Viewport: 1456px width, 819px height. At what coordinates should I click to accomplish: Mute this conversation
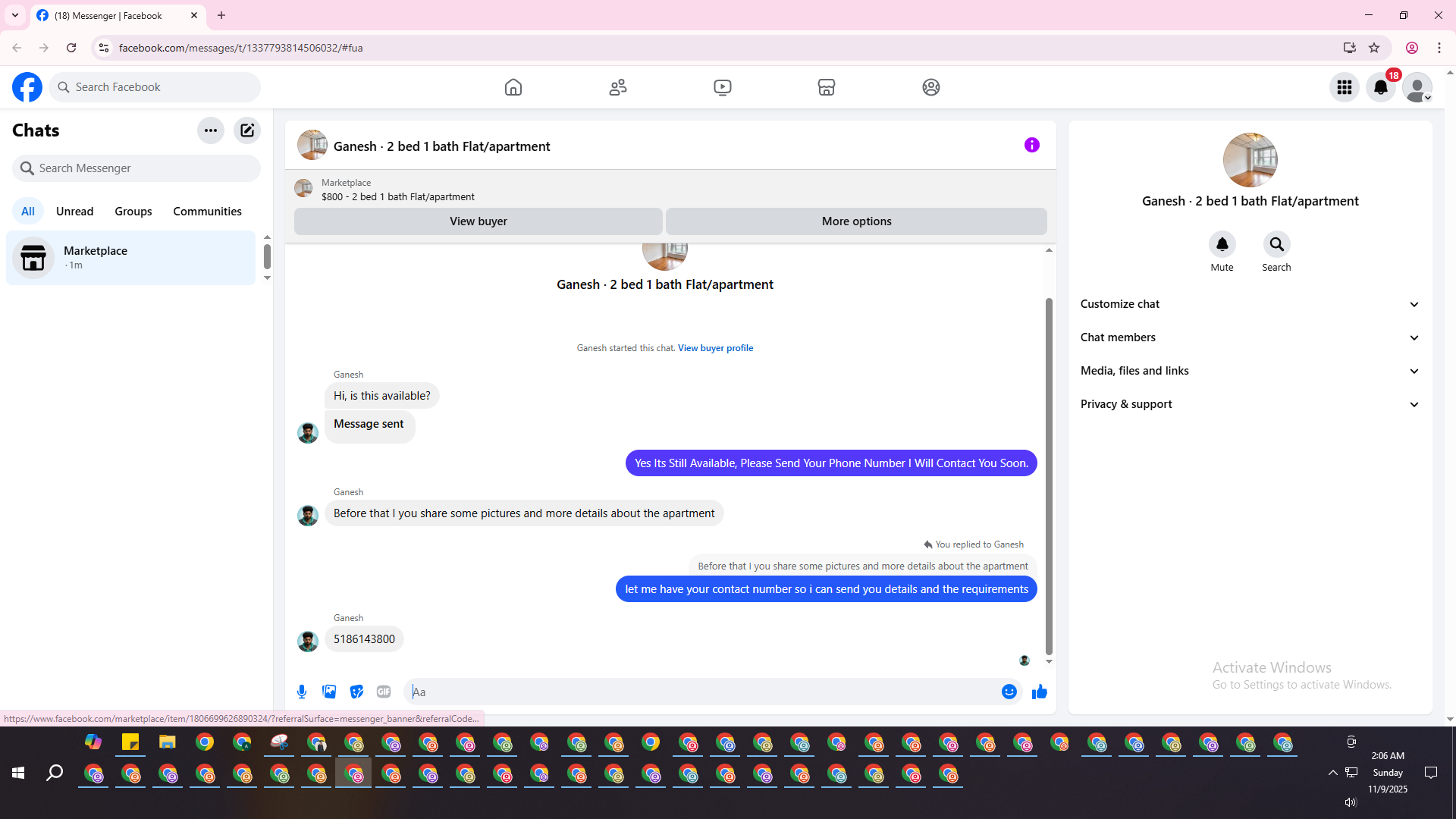pyautogui.click(x=1222, y=245)
